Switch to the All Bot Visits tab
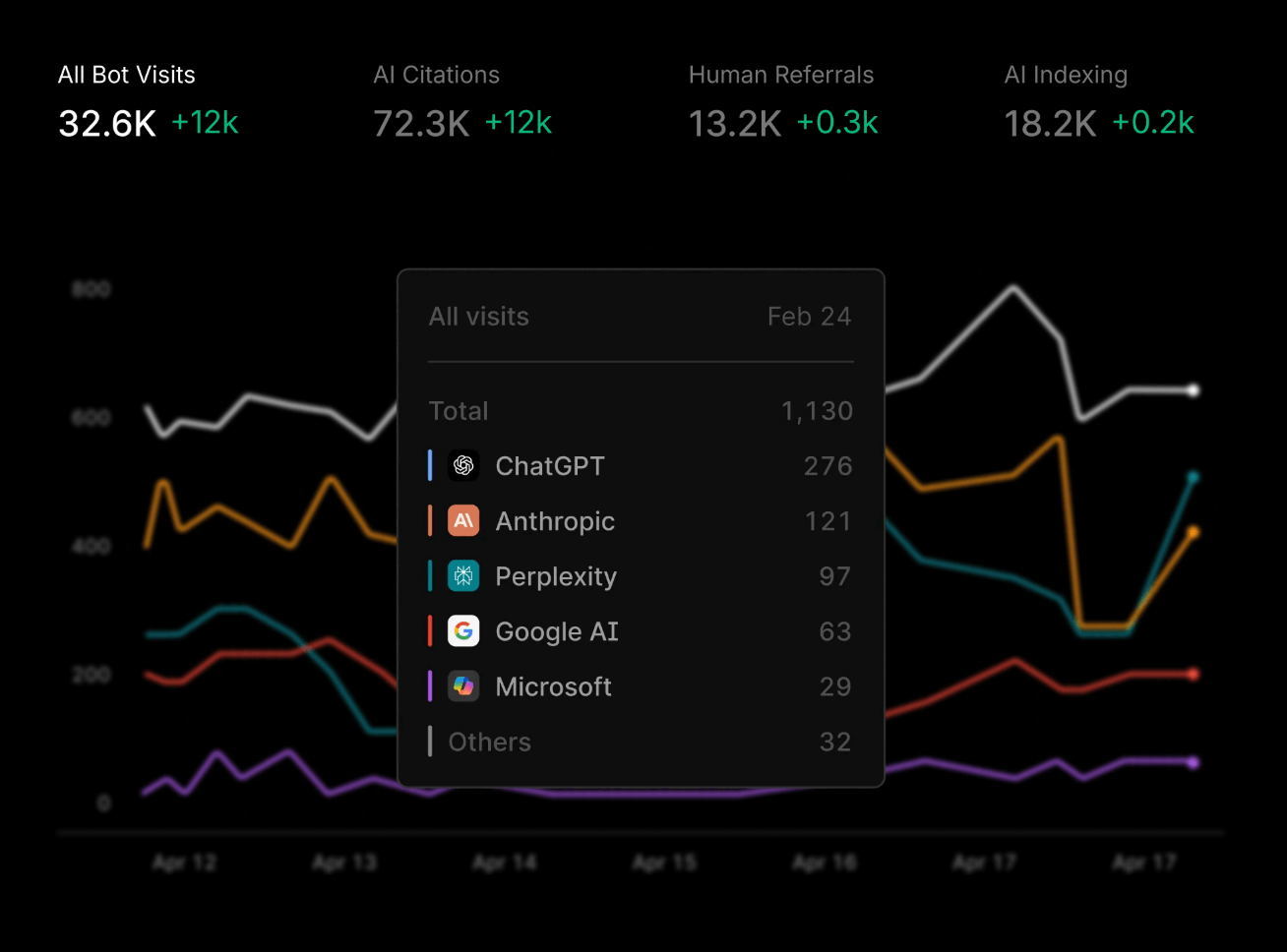 coord(149,103)
